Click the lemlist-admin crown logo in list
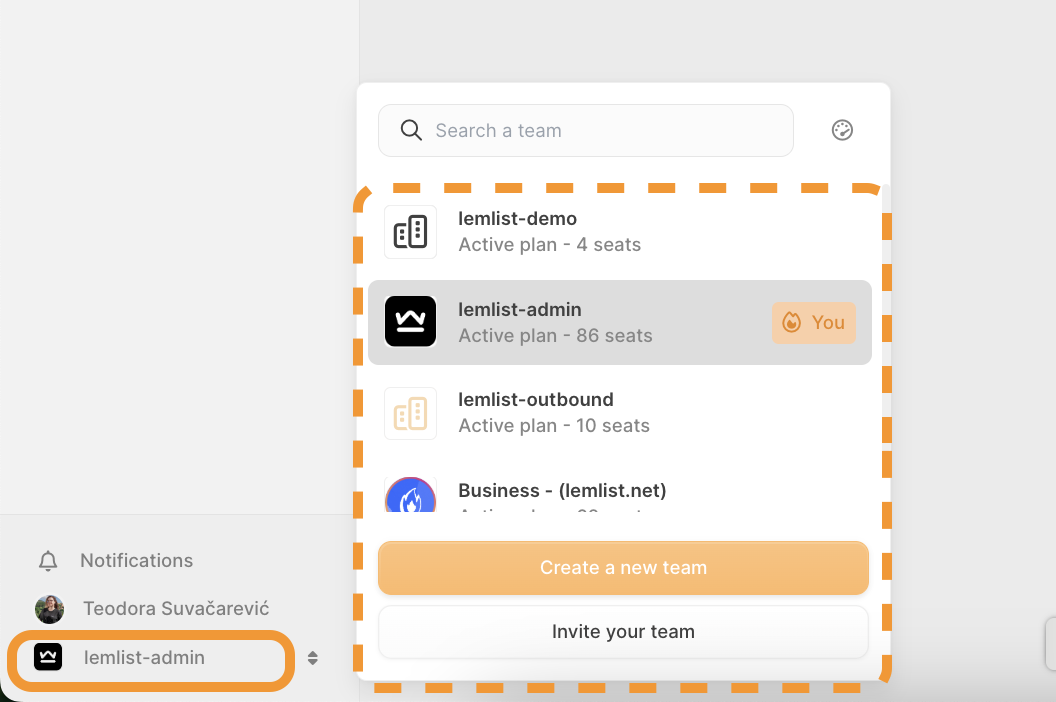The width and height of the screenshot is (1056, 702). tap(410, 322)
